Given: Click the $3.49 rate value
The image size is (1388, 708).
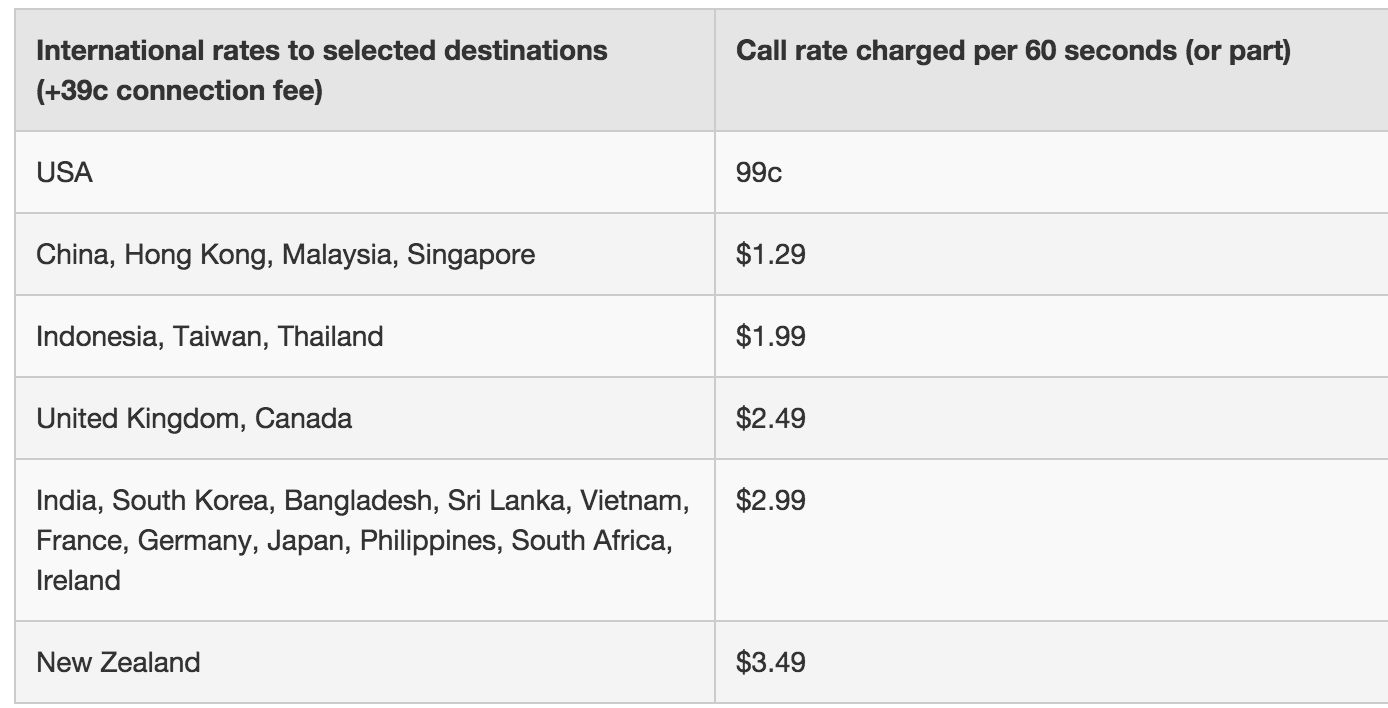Looking at the screenshot, I should (770, 662).
